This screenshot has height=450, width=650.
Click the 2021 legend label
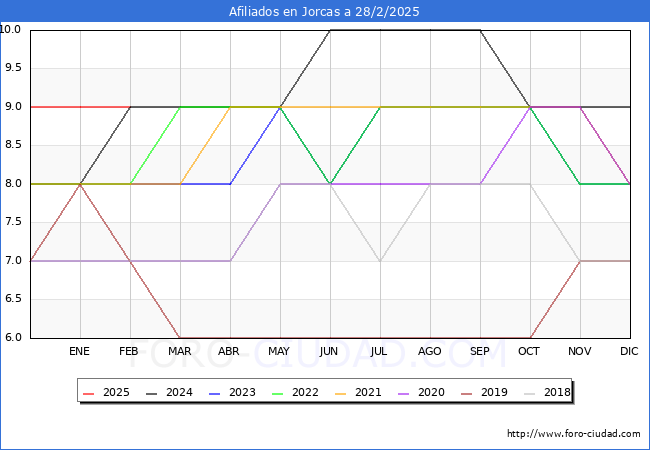click(x=368, y=392)
